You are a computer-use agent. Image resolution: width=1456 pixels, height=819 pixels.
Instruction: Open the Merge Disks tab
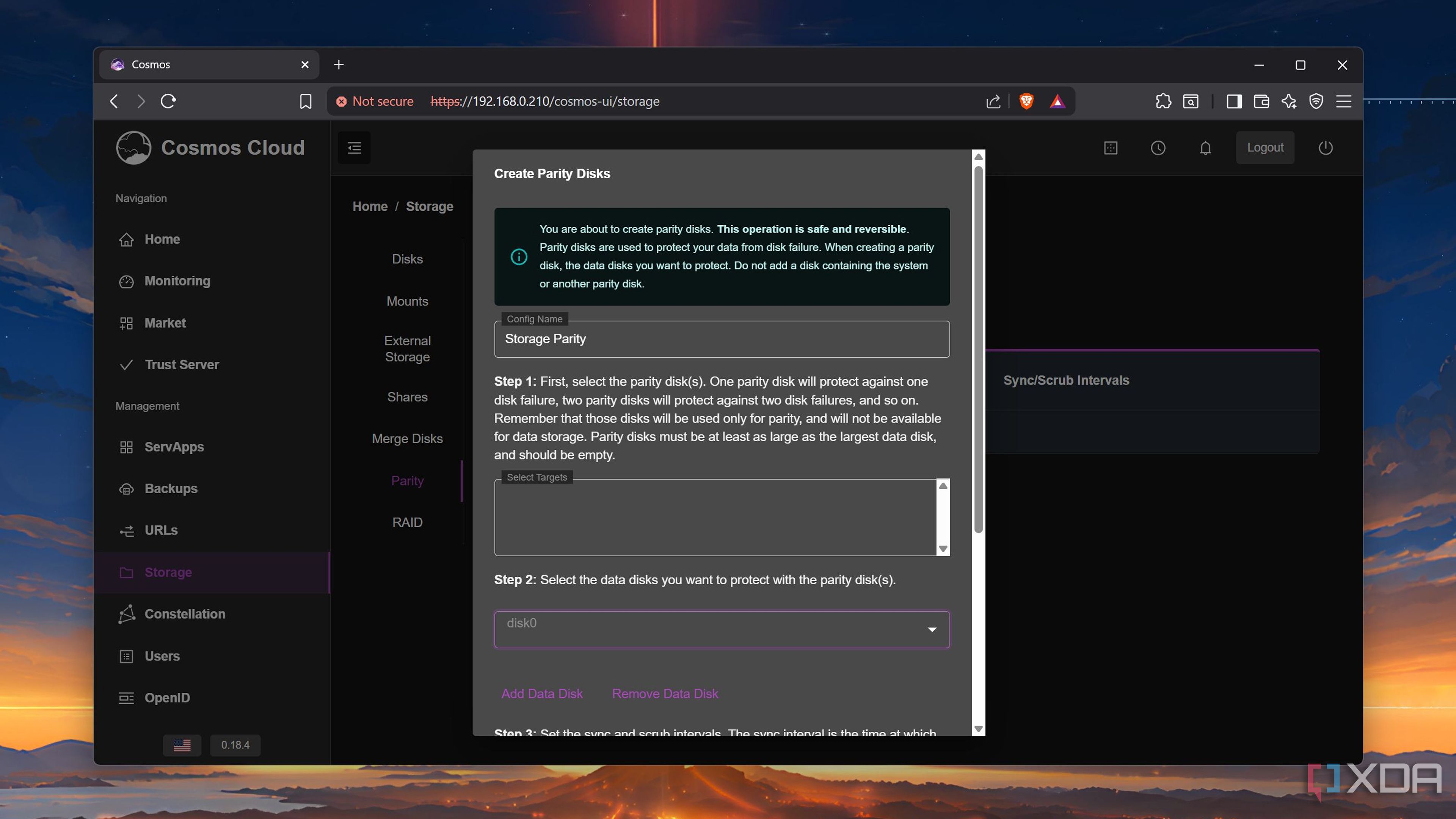tap(407, 439)
